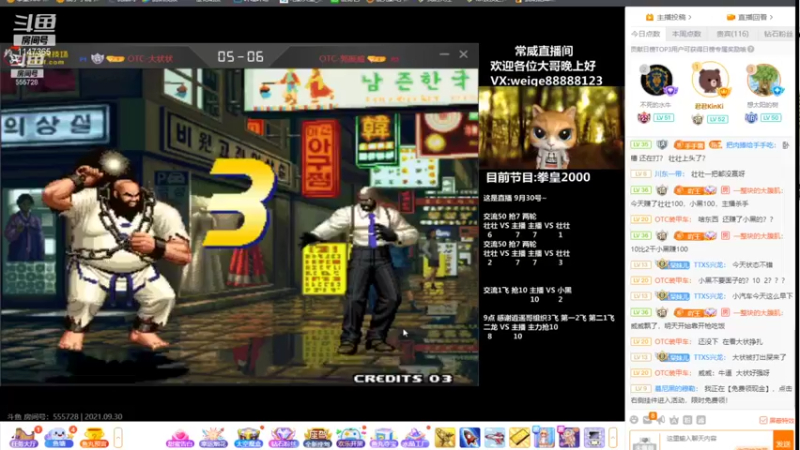Open 直播回看 live replay link
Screen dimensions: 800x450
pyautogui.click(x=749, y=17)
